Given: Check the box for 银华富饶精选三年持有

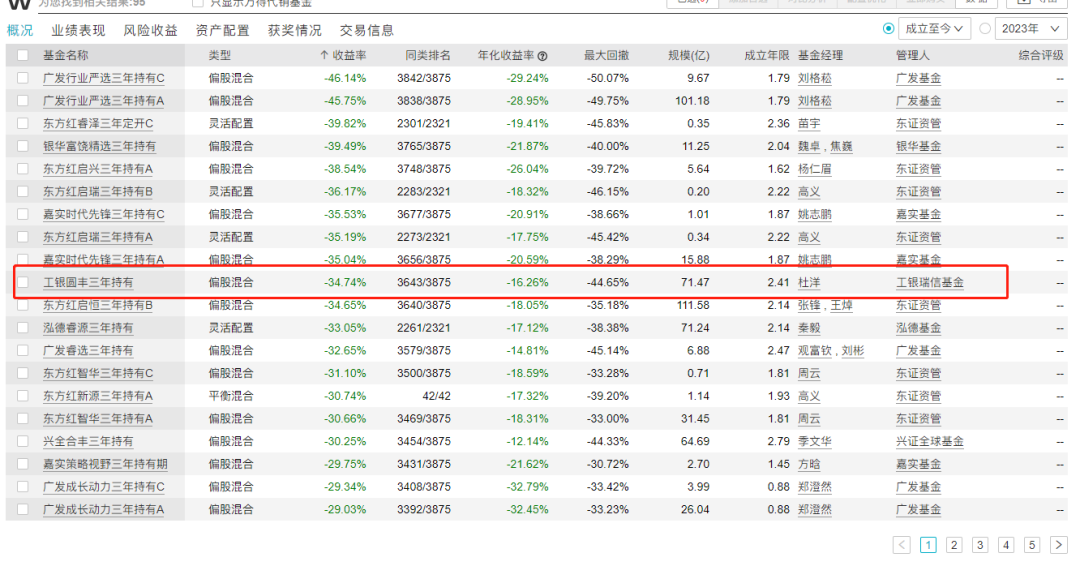Looking at the screenshot, I should coord(23,147).
